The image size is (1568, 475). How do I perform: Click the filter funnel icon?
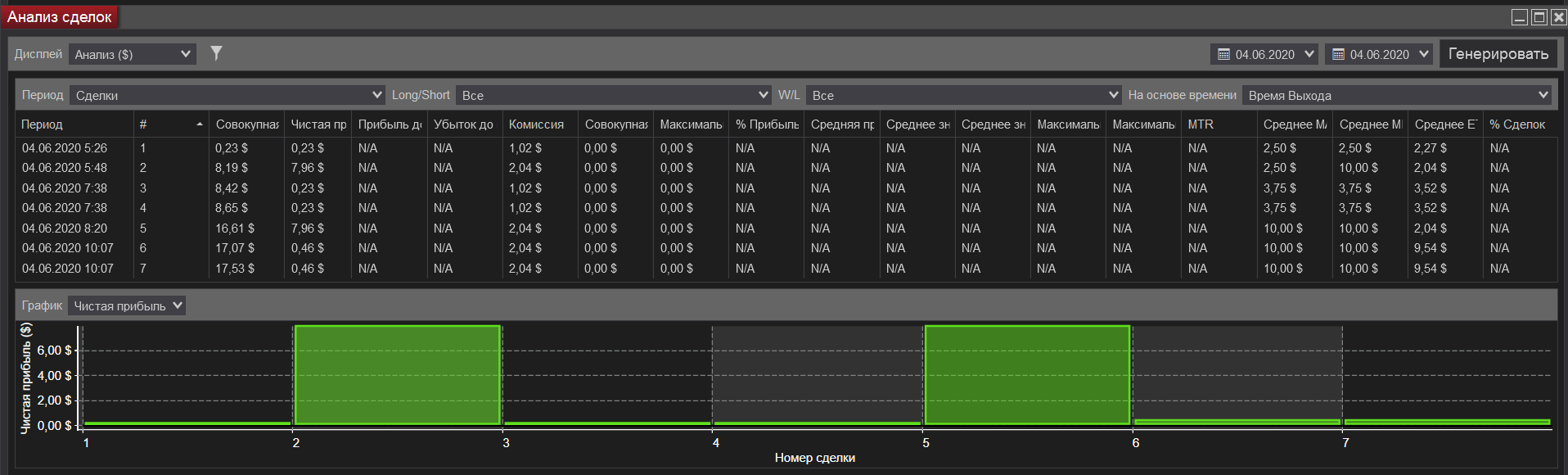click(x=216, y=53)
